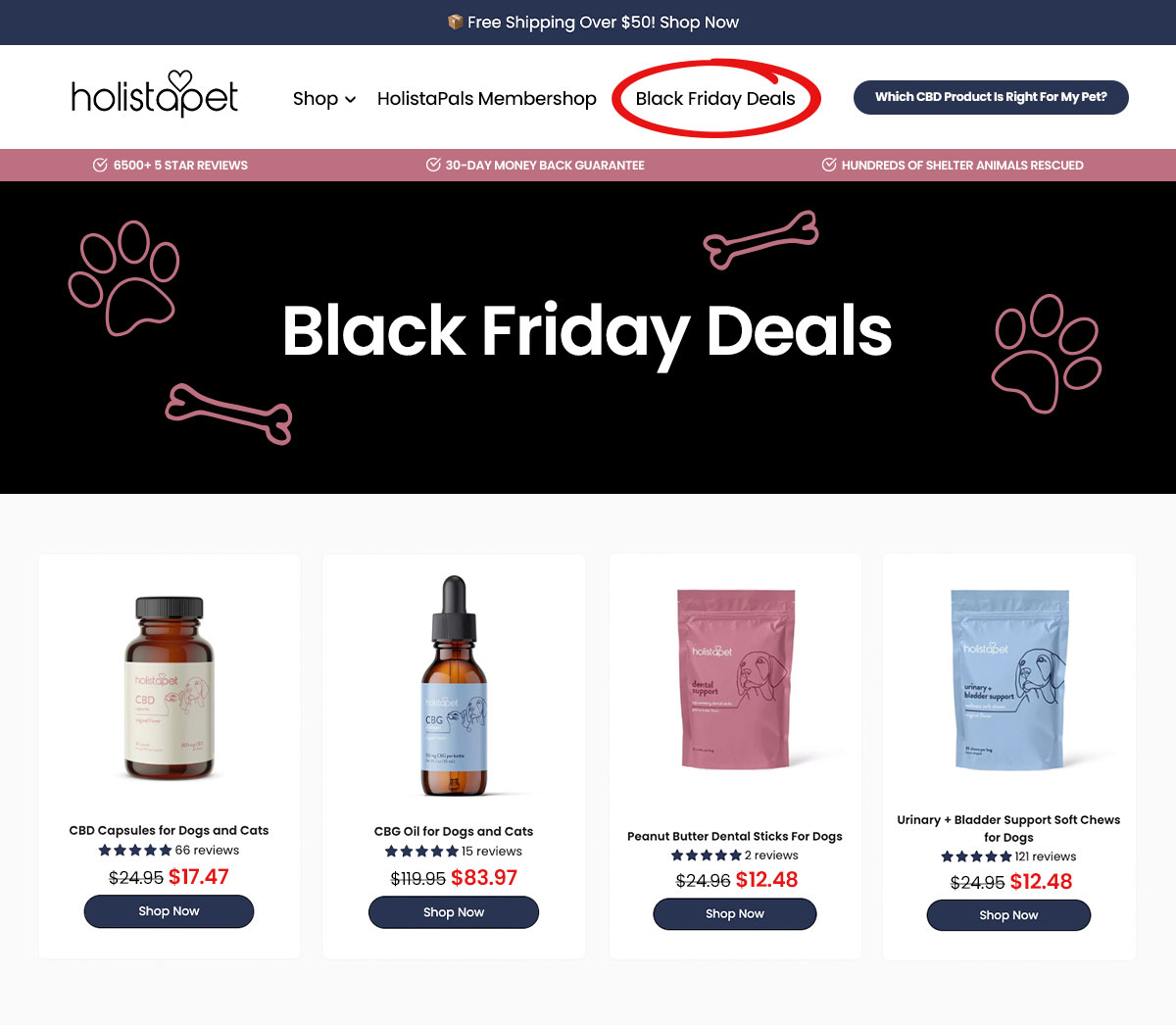1176x1025 pixels.
Task: Click the package icon in shipping banner
Action: pos(455,22)
